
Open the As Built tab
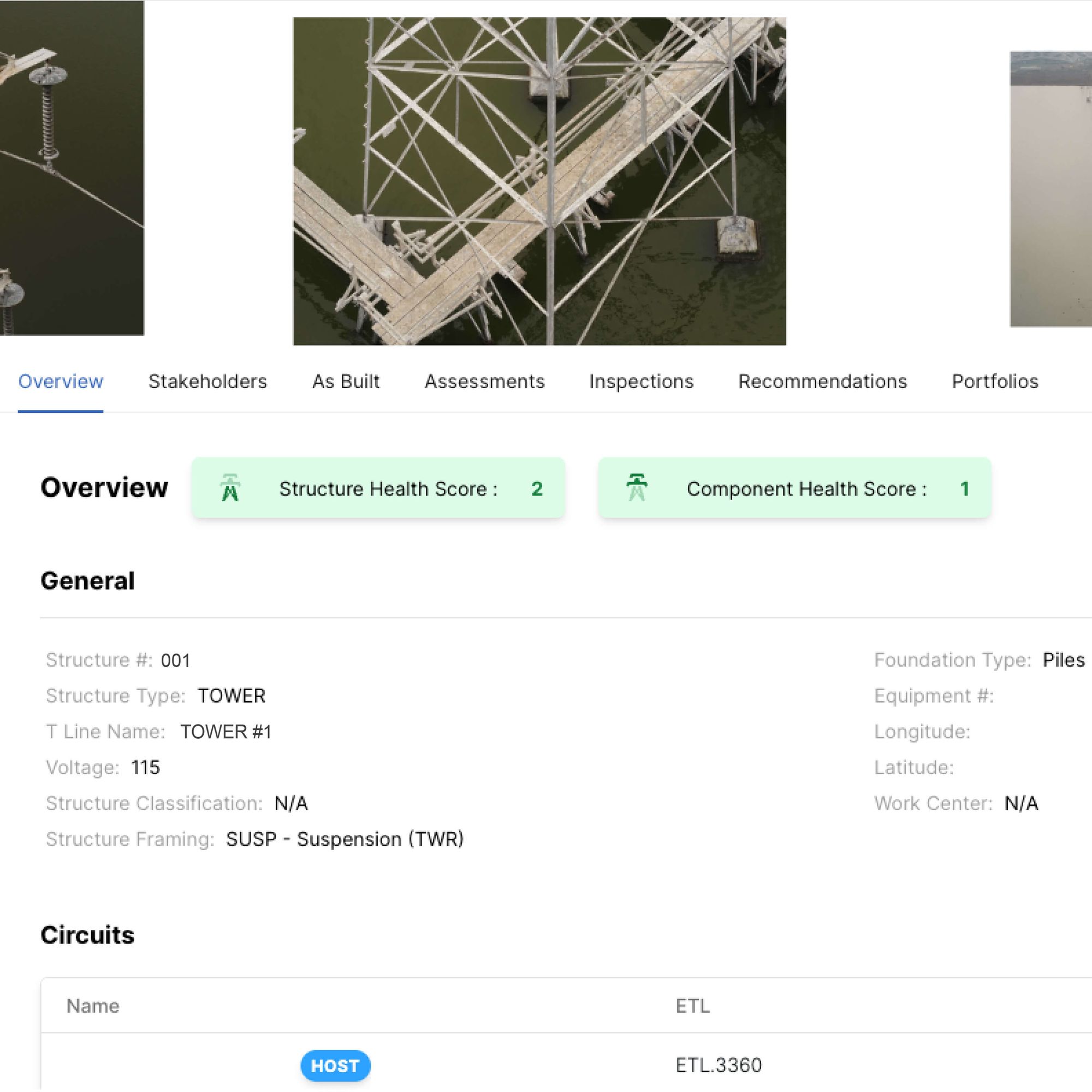(346, 382)
